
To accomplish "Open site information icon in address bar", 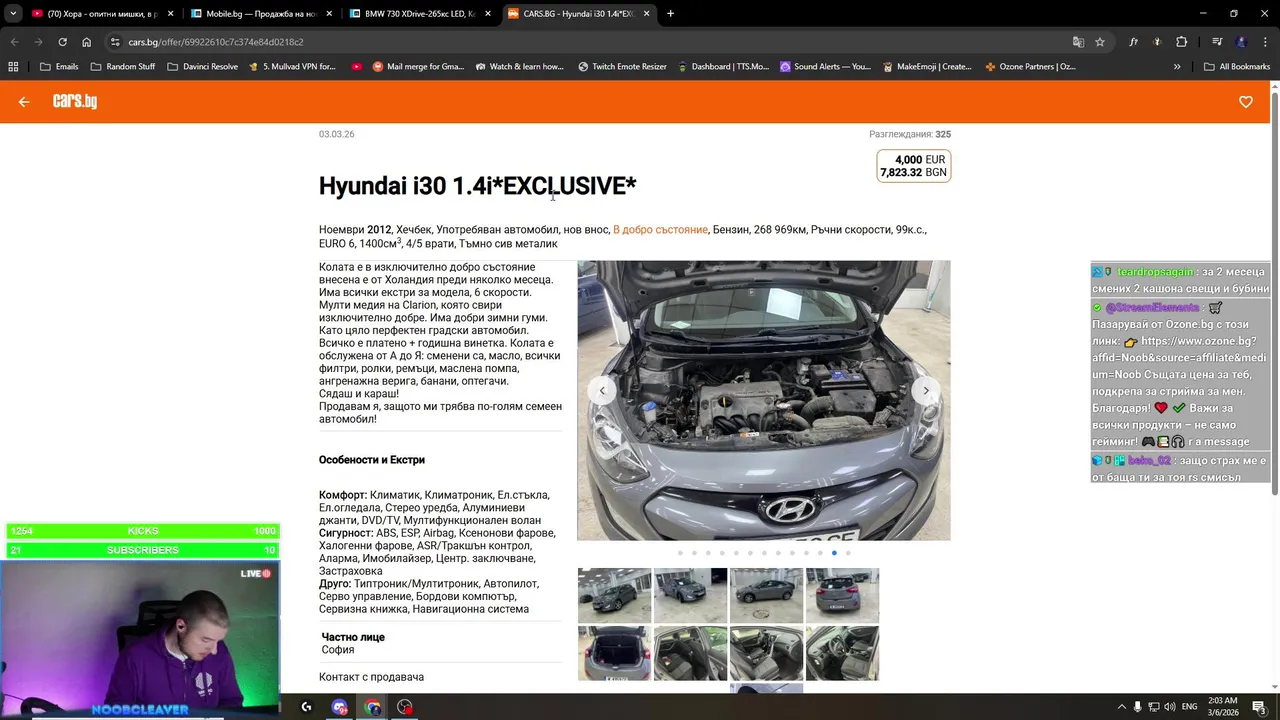I will [x=115, y=42].
